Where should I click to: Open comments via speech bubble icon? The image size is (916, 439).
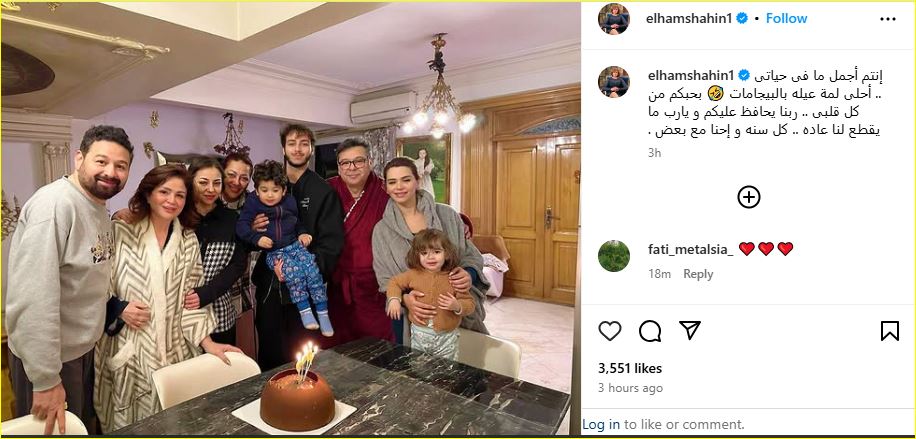click(x=650, y=331)
